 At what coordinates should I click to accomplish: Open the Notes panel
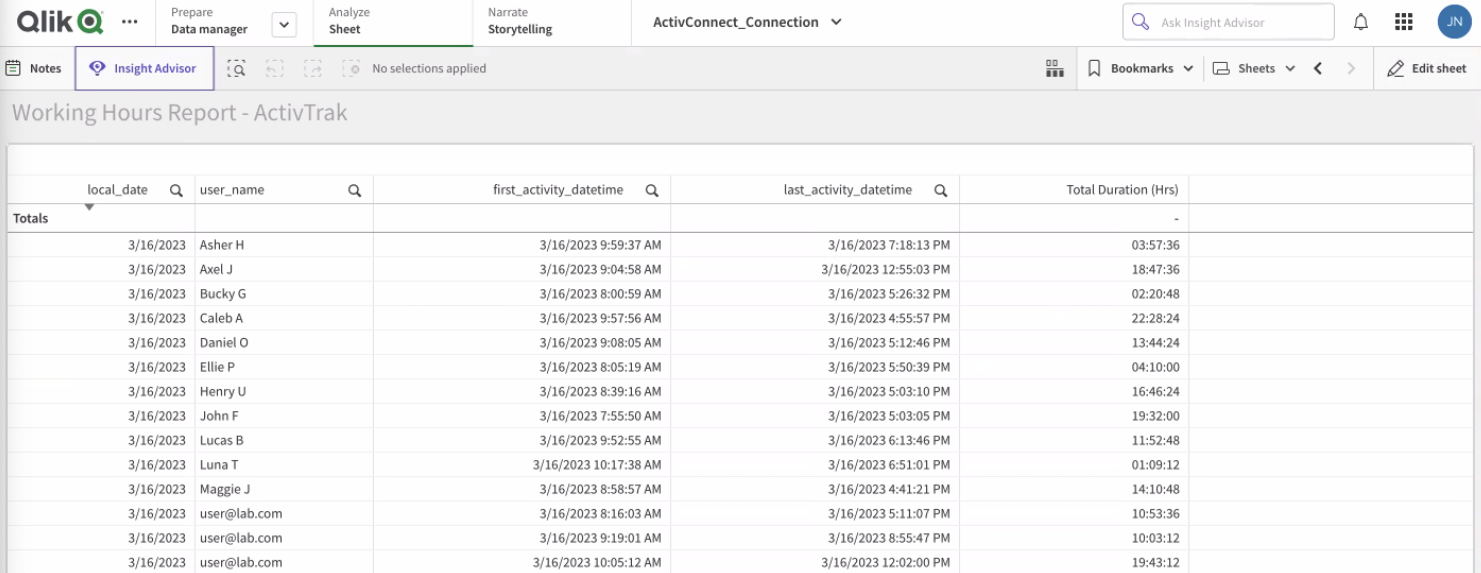click(34, 68)
